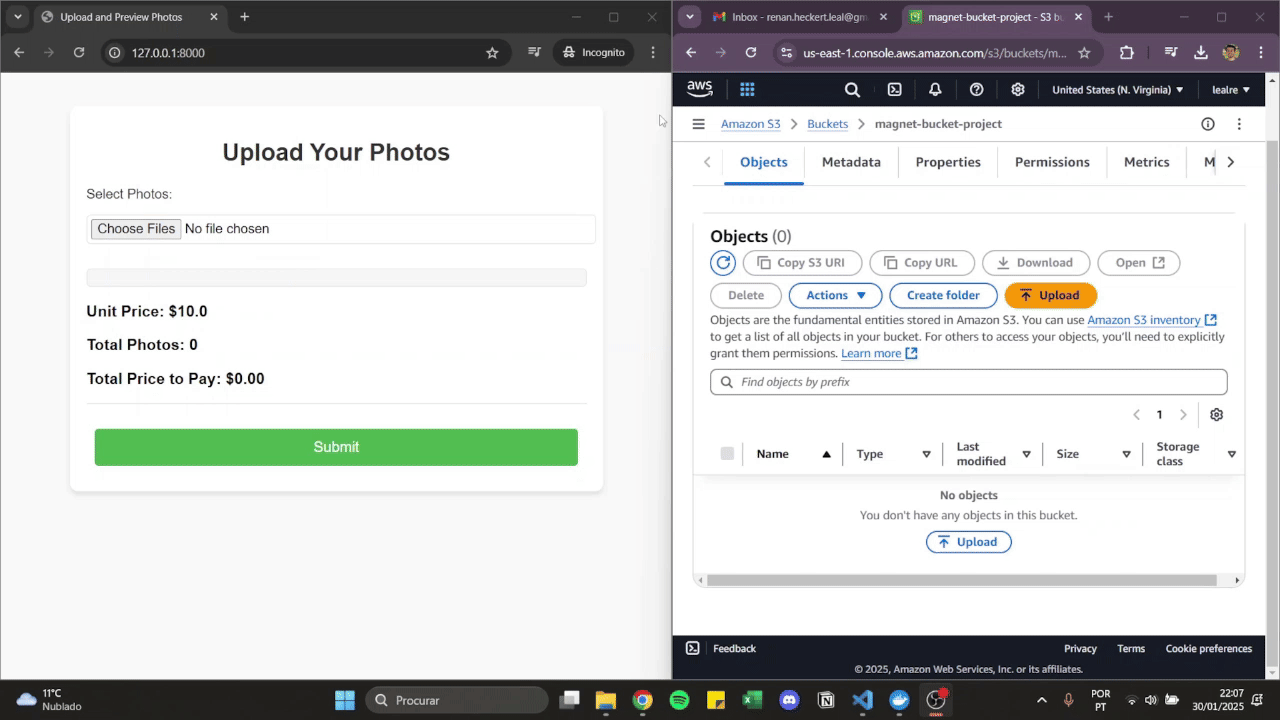Open the Windows Start menu
Image resolution: width=1280 pixels, height=720 pixels.
[x=344, y=700]
